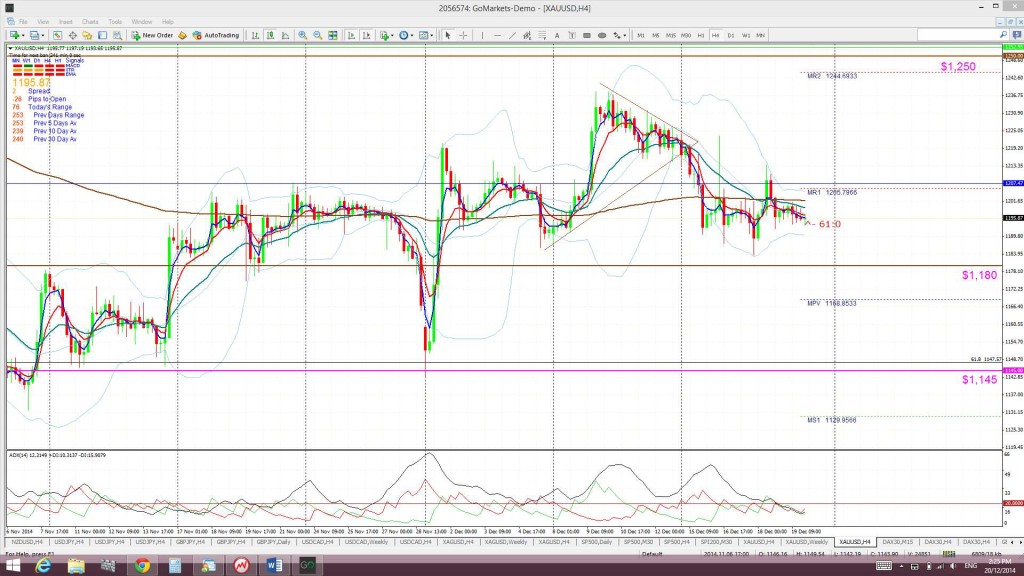
Task: Open Microsoft Word from the taskbar
Action: pyautogui.click(x=274, y=566)
